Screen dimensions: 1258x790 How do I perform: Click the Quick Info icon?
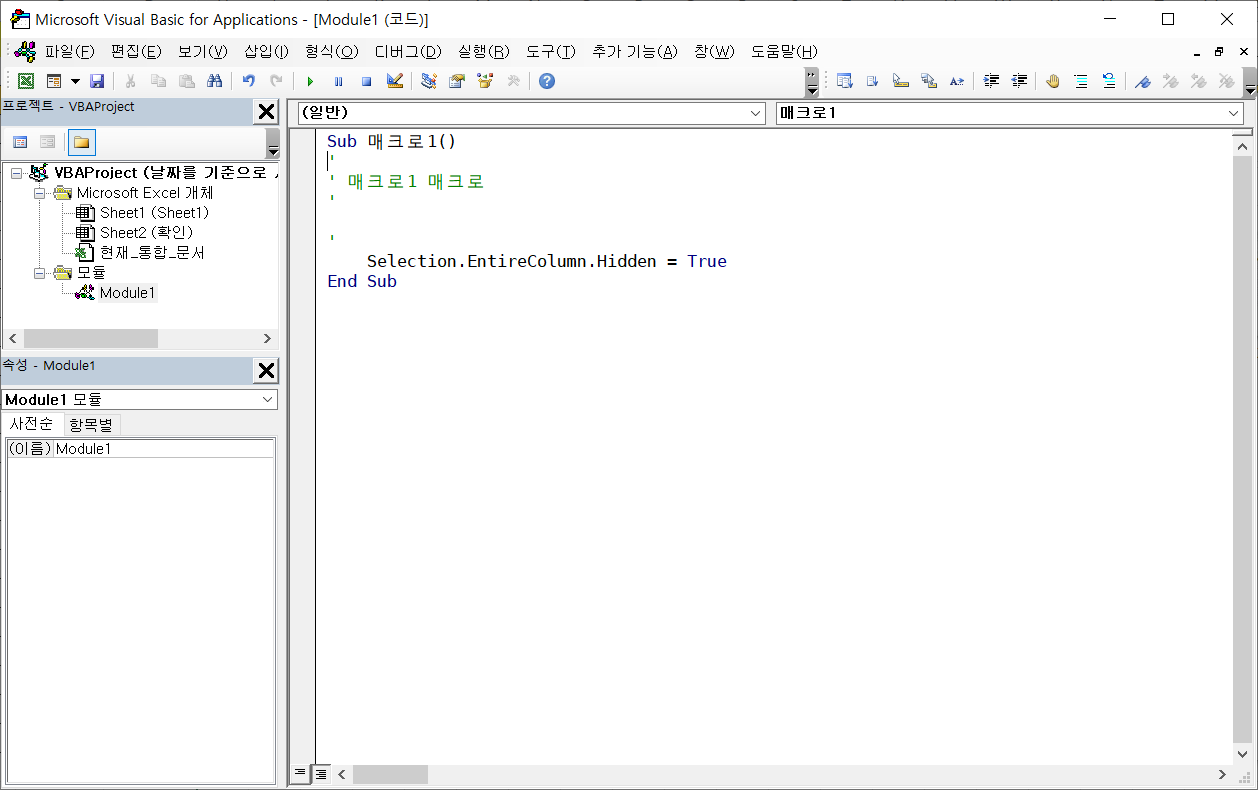coord(900,81)
